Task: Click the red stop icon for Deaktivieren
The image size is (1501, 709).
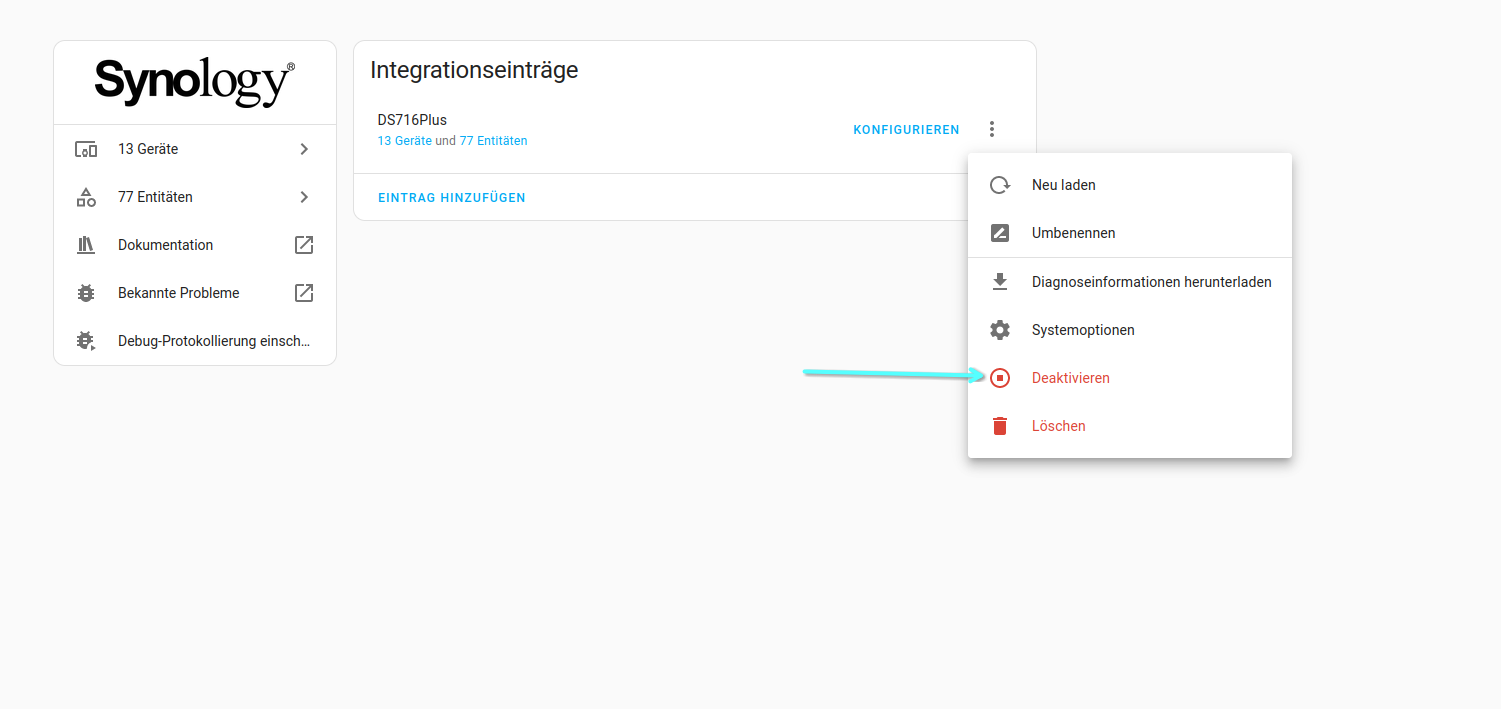Action: coord(999,378)
